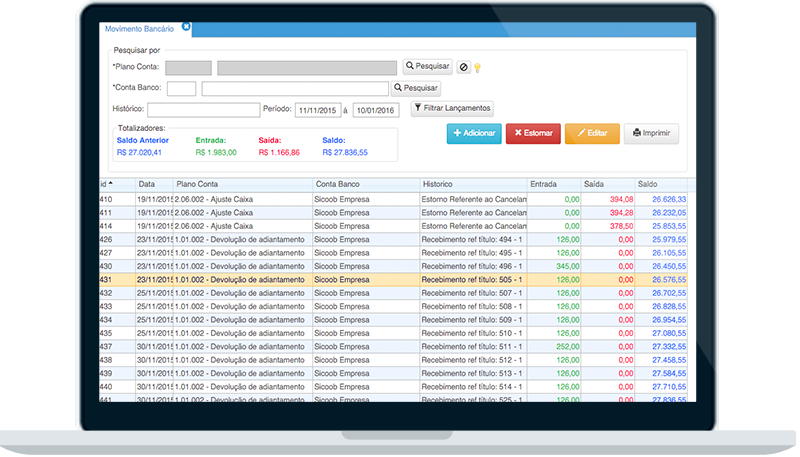Click saldo value 27.458,55
Screen dimensions: 800x457
669,360
